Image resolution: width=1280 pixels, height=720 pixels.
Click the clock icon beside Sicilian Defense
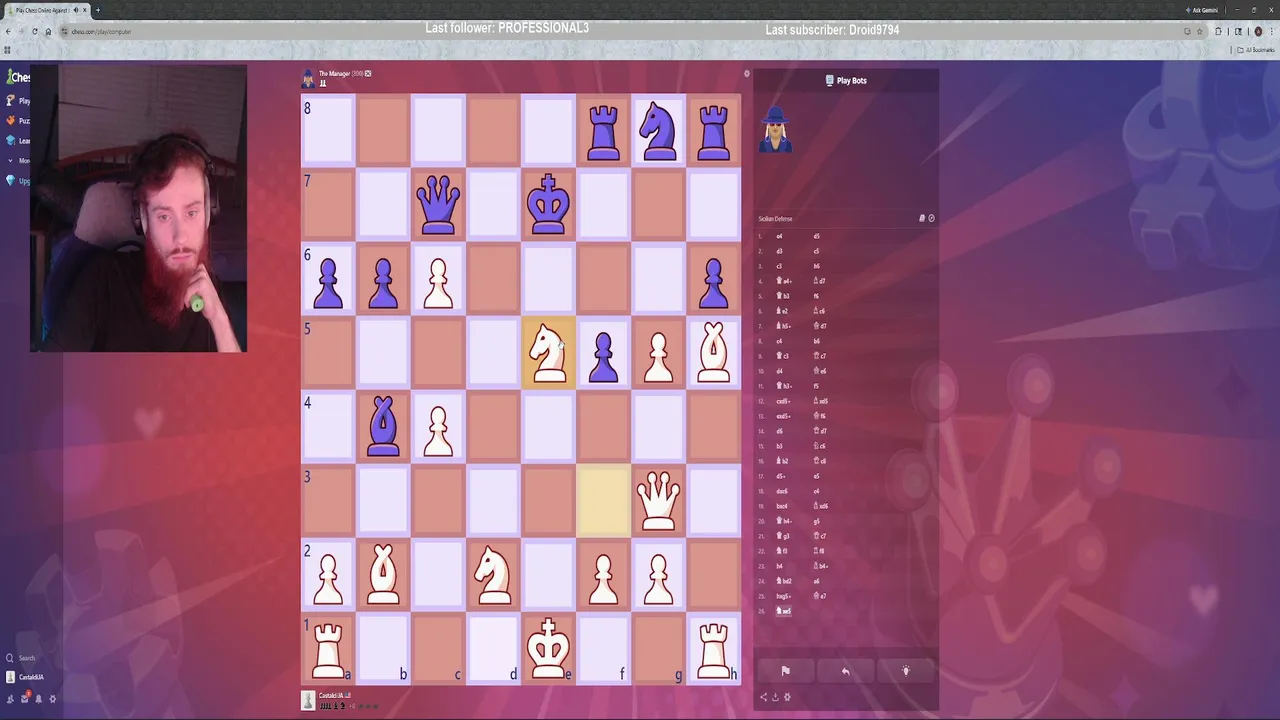tap(931, 218)
